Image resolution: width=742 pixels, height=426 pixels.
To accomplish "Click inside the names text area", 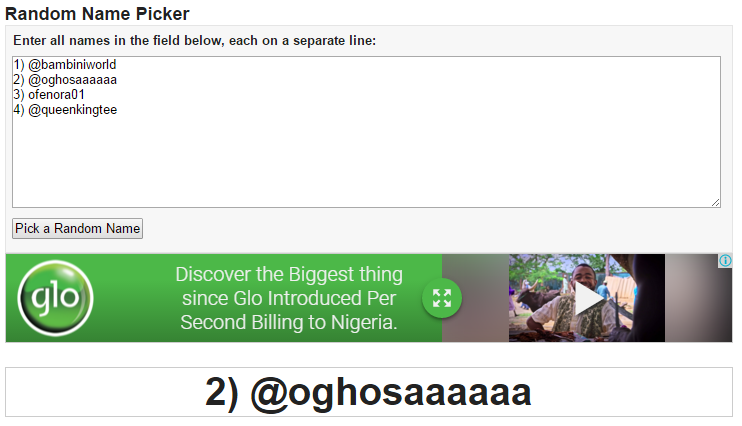I will [x=366, y=132].
